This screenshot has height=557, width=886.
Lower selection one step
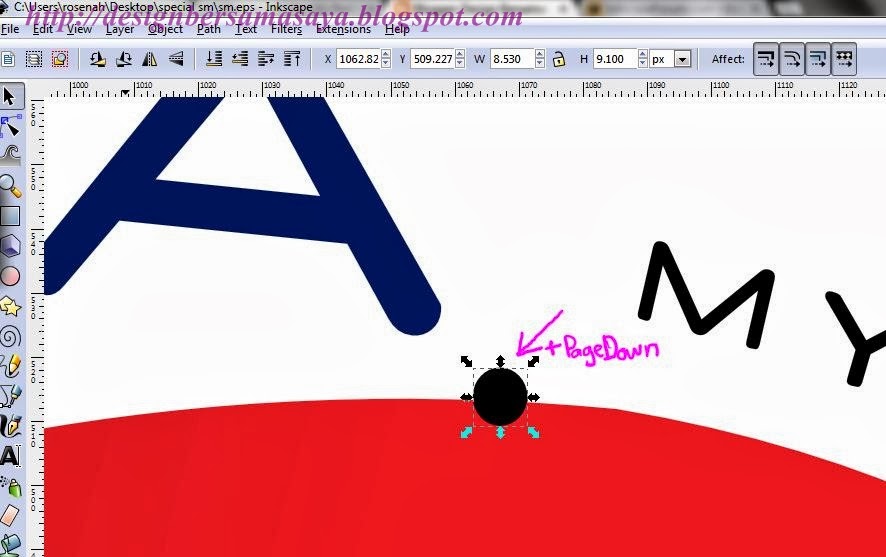[240, 59]
